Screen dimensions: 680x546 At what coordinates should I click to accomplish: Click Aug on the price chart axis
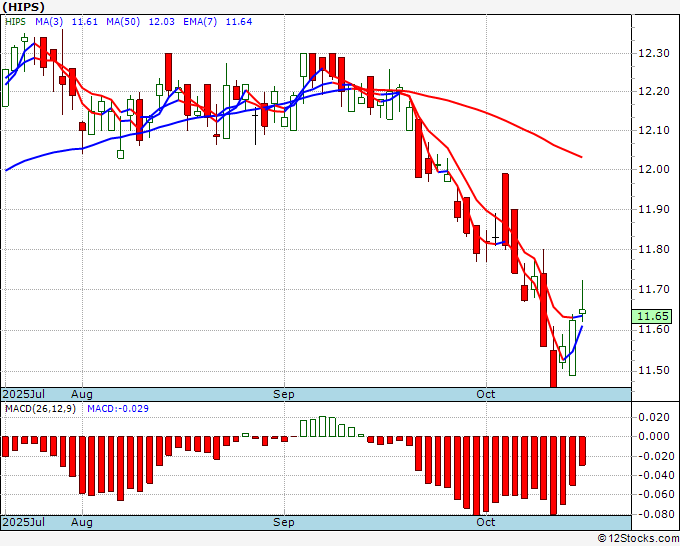[82, 394]
